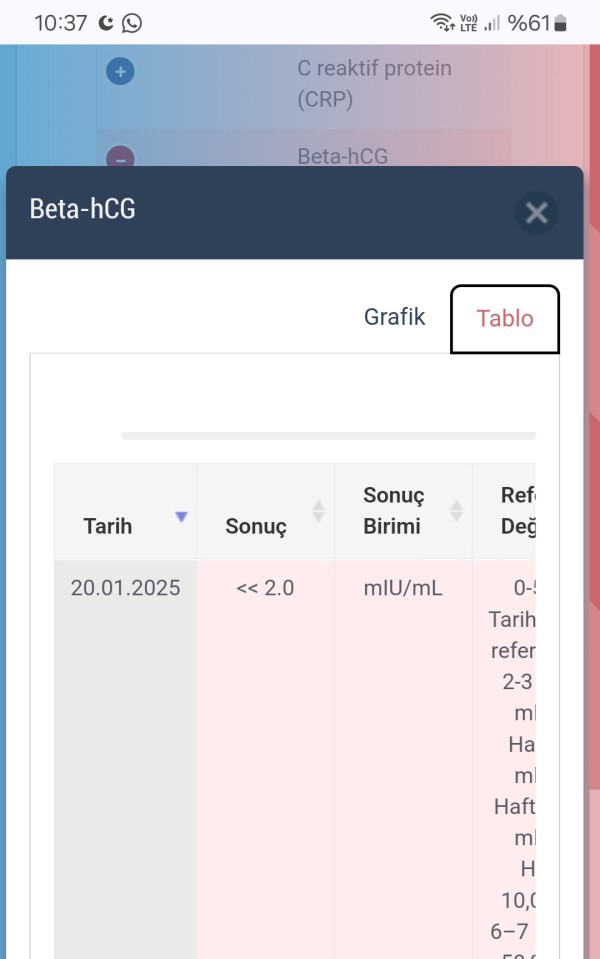
Task: Select the Tablo tab
Action: click(505, 319)
